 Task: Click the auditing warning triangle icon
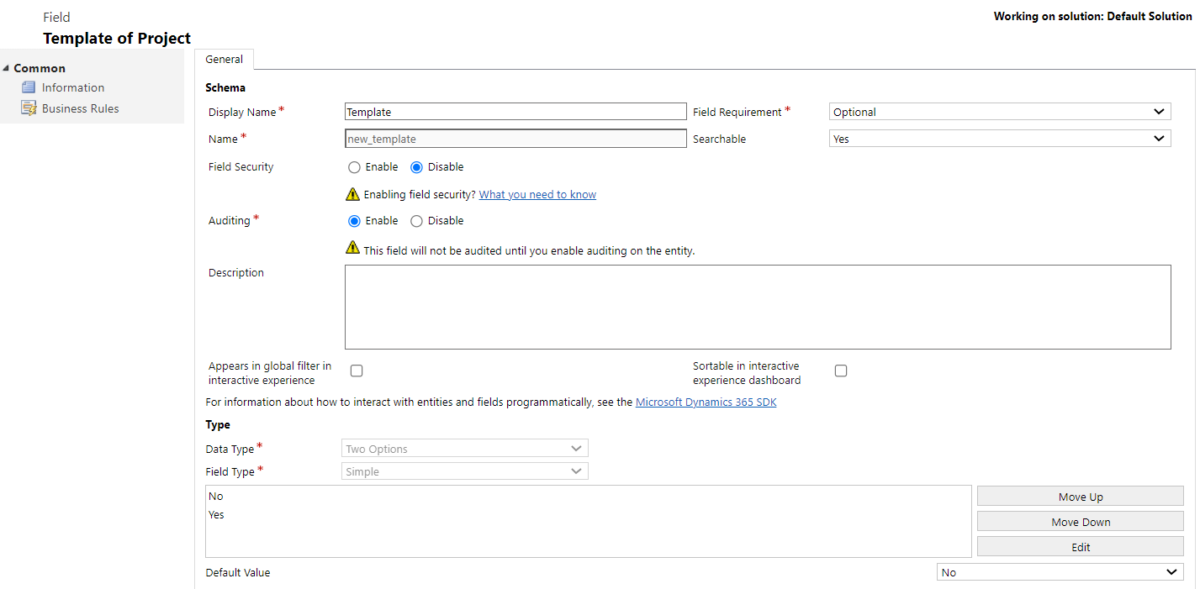pos(352,248)
